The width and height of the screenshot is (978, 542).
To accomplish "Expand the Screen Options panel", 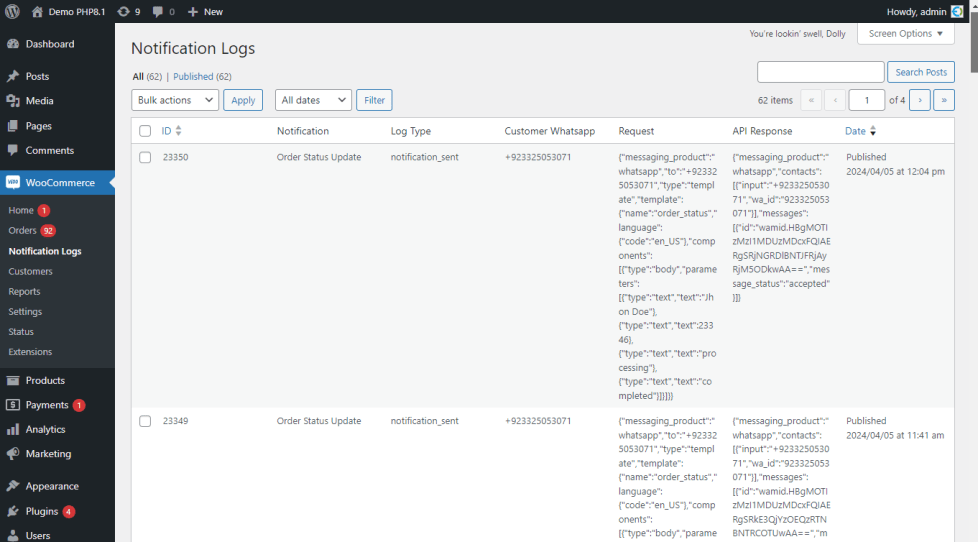I will click(906, 33).
